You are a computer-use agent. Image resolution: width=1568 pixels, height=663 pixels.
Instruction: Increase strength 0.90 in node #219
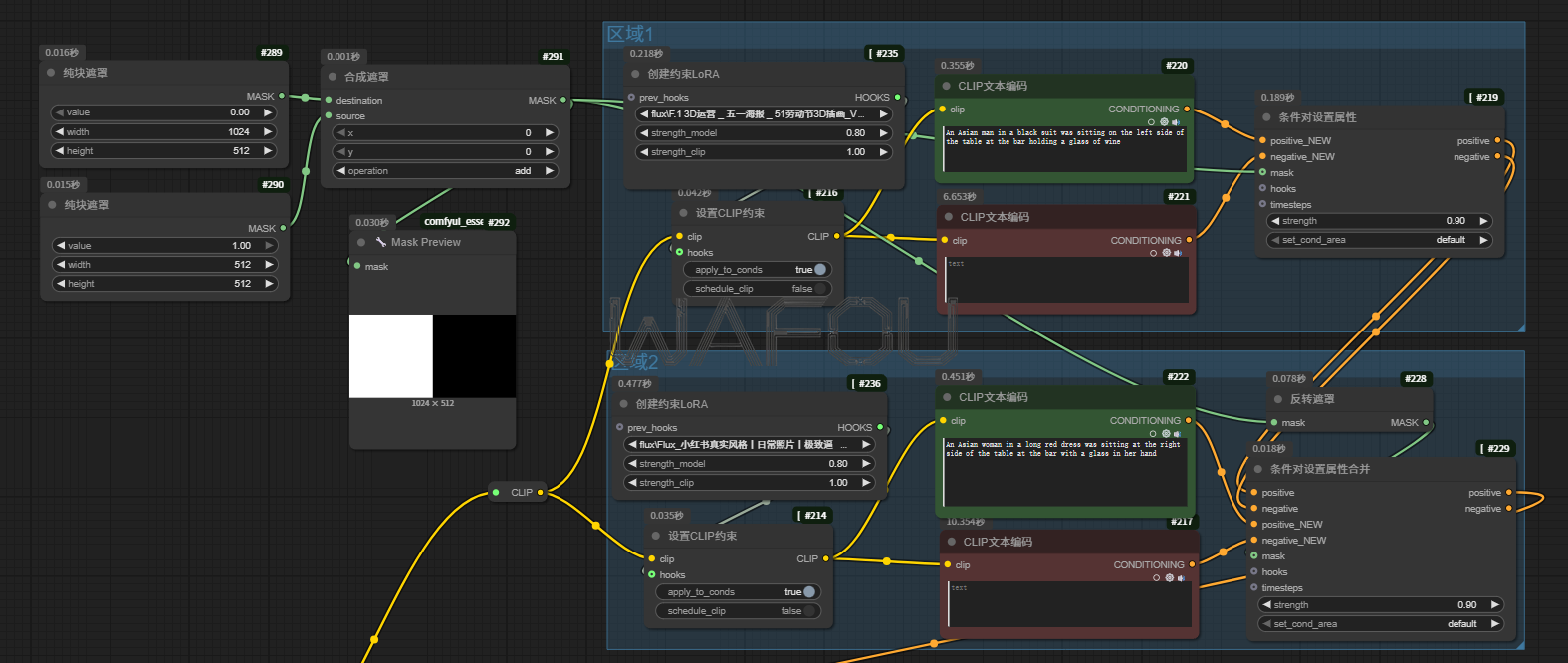[x=1484, y=221]
